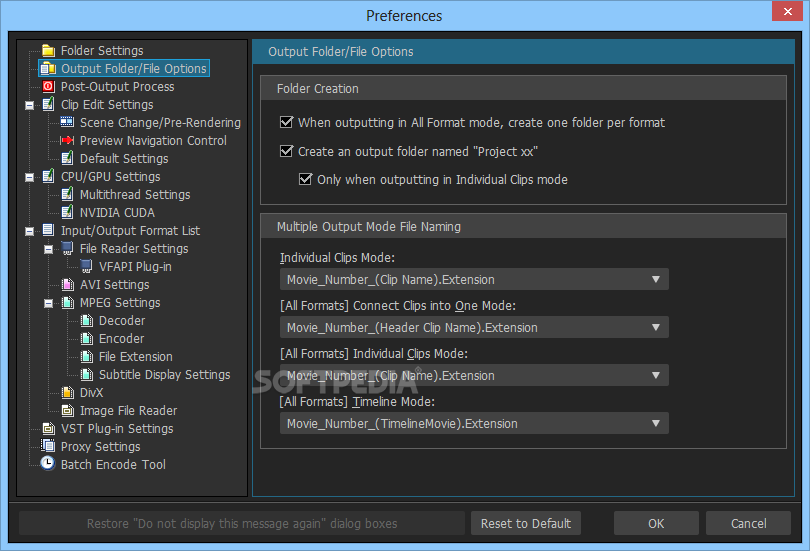Collapse the Clip Edit Settings tree node
Viewport: 810px width, 551px height.
29,105
